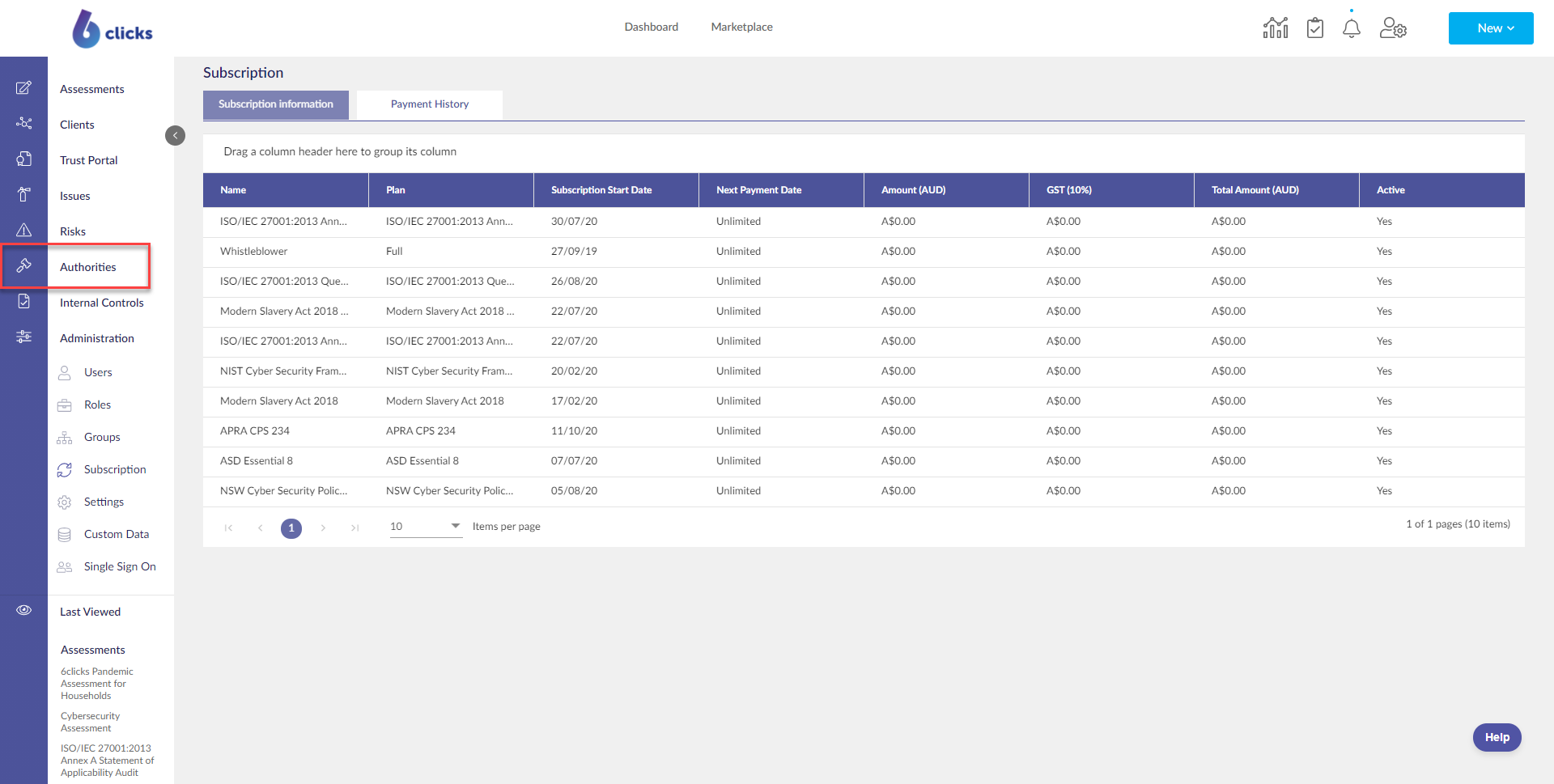Screen dimensions: 1554x784
Task: Collapse the sidebar with the arrow button
Action: 175,135
